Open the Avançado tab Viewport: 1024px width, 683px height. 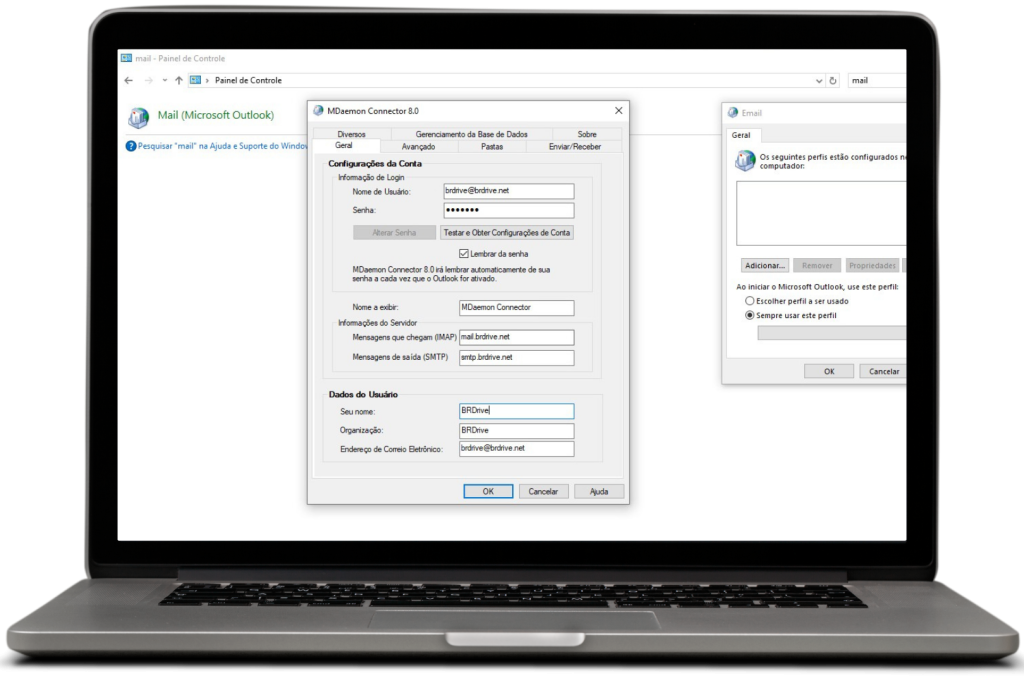(x=418, y=147)
